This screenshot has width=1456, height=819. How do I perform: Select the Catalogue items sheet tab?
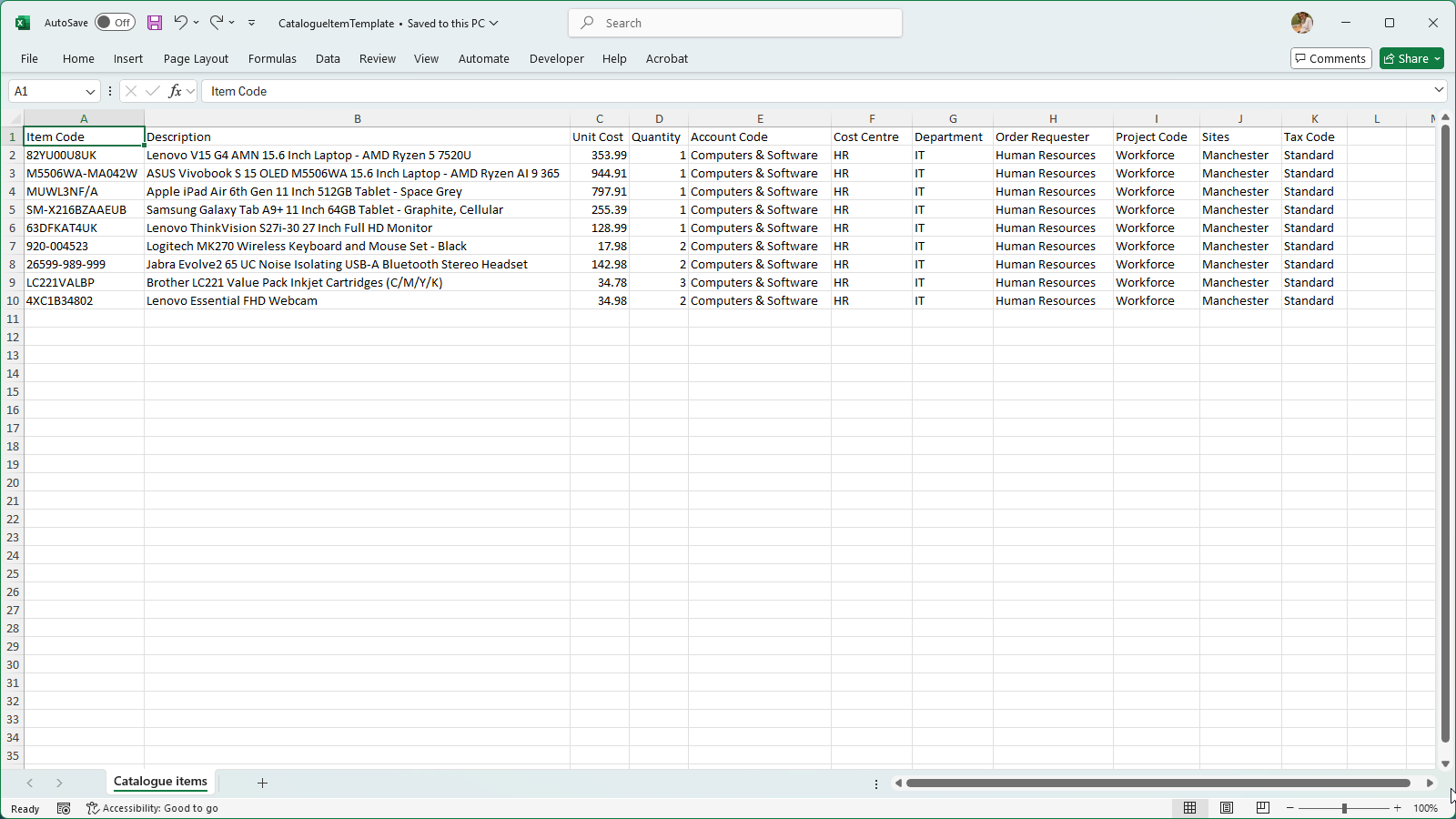[x=160, y=782]
